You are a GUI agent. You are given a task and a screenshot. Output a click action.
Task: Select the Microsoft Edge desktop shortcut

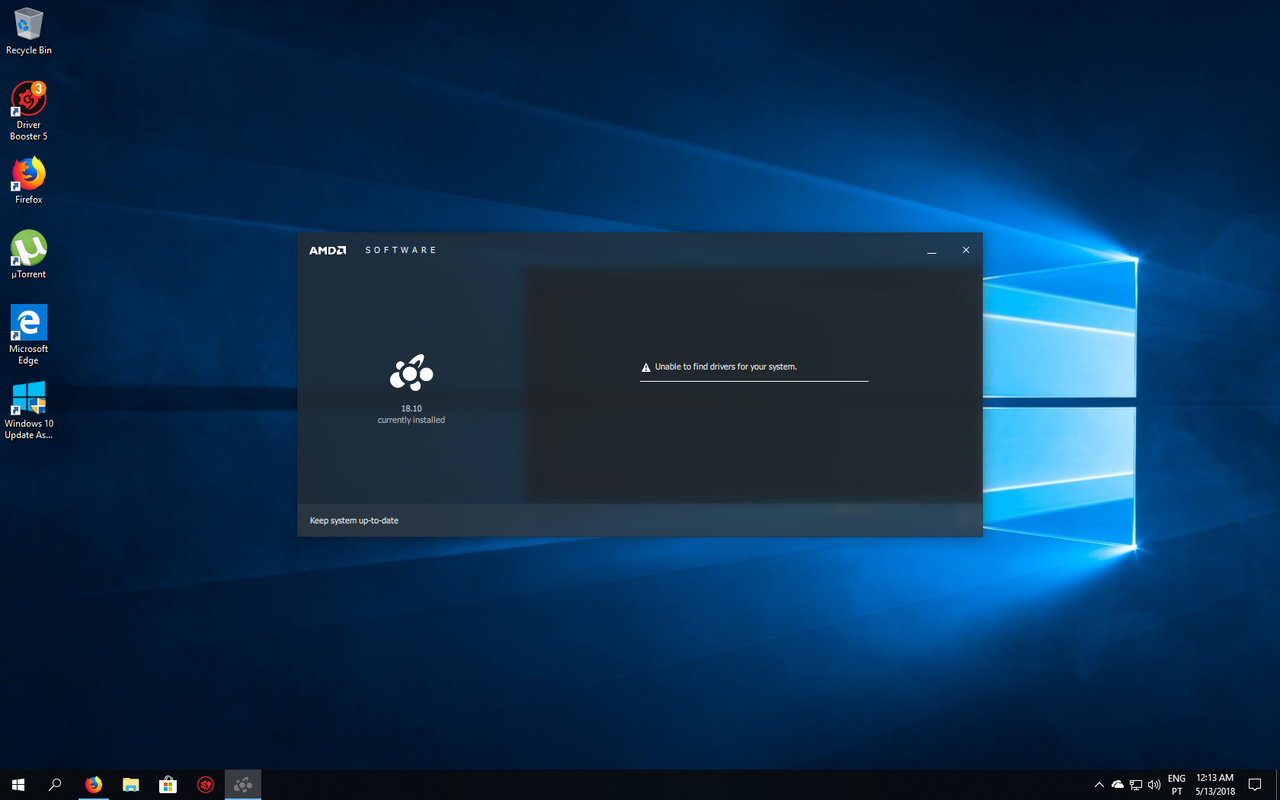(x=29, y=335)
